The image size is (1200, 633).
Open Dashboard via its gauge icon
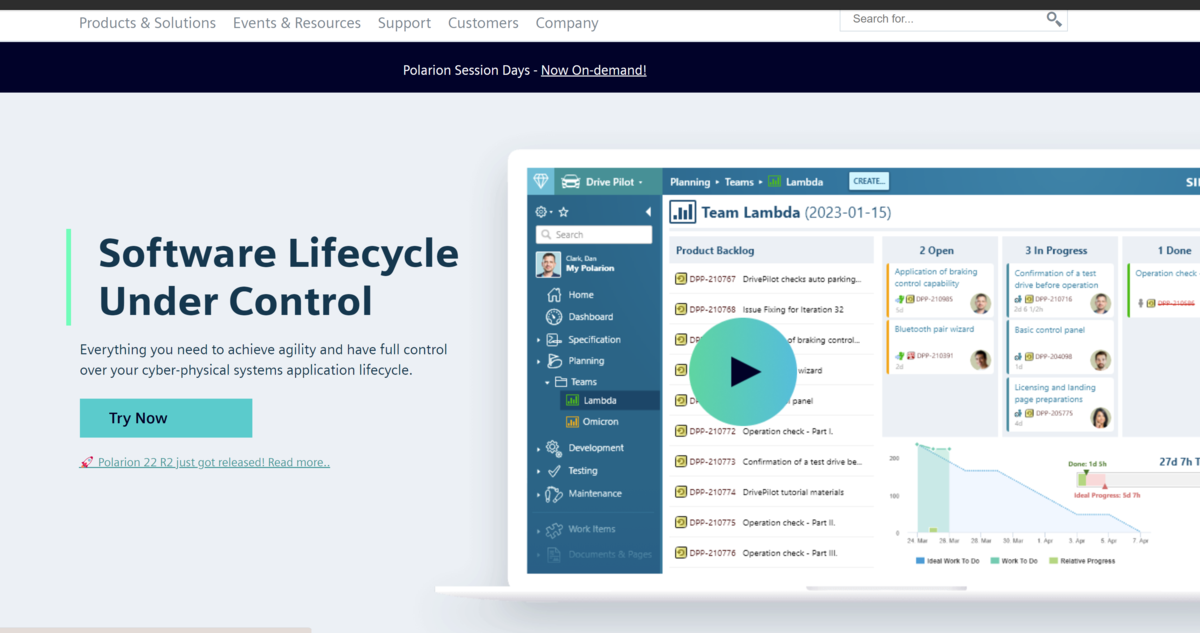pyautogui.click(x=554, y=317)
